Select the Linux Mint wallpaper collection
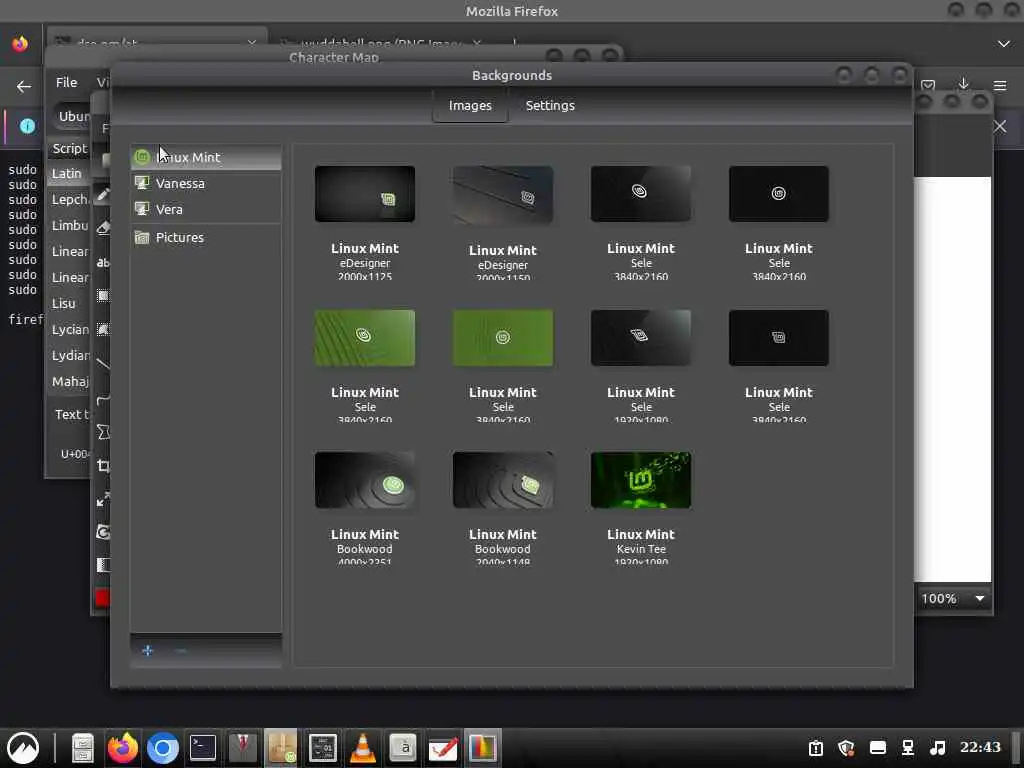1024x768 pixels. coord(206,157)
